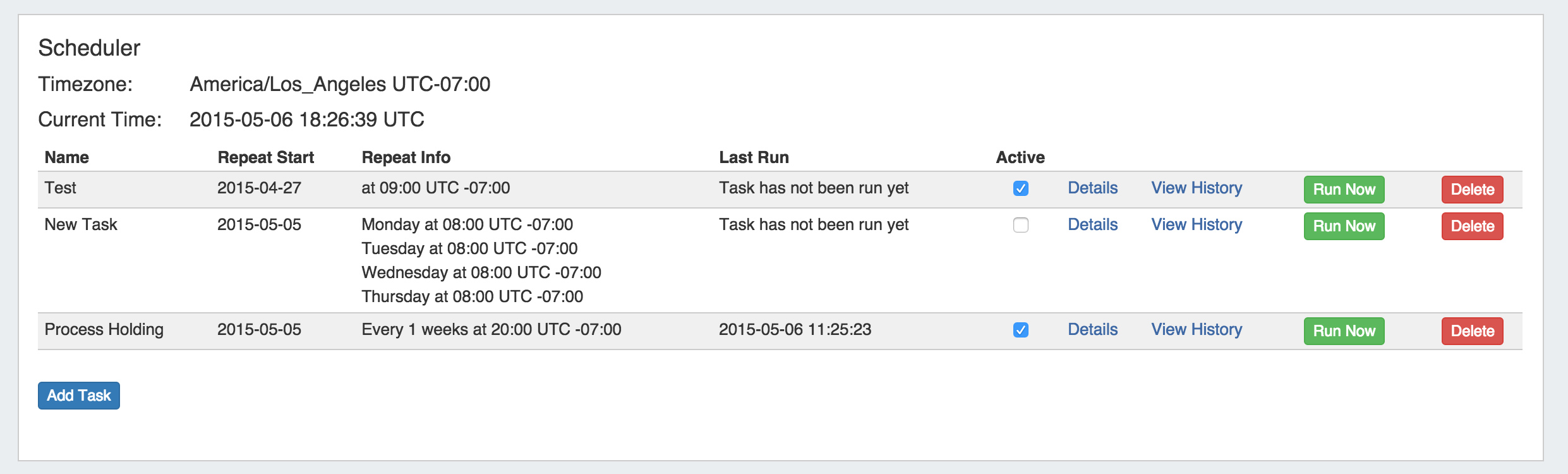The width and height of the screenshot is (1568, 474).
Task: Enable the Active checkbox for New Task
Action: coord(1021,225)
